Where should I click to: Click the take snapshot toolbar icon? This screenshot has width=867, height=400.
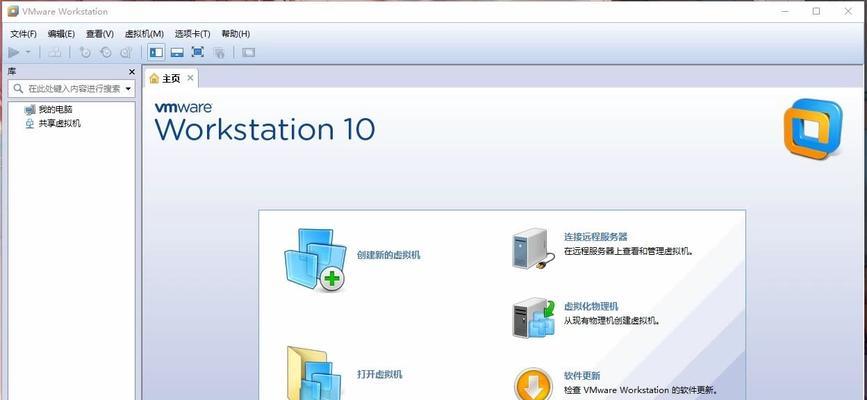(85, 53)
